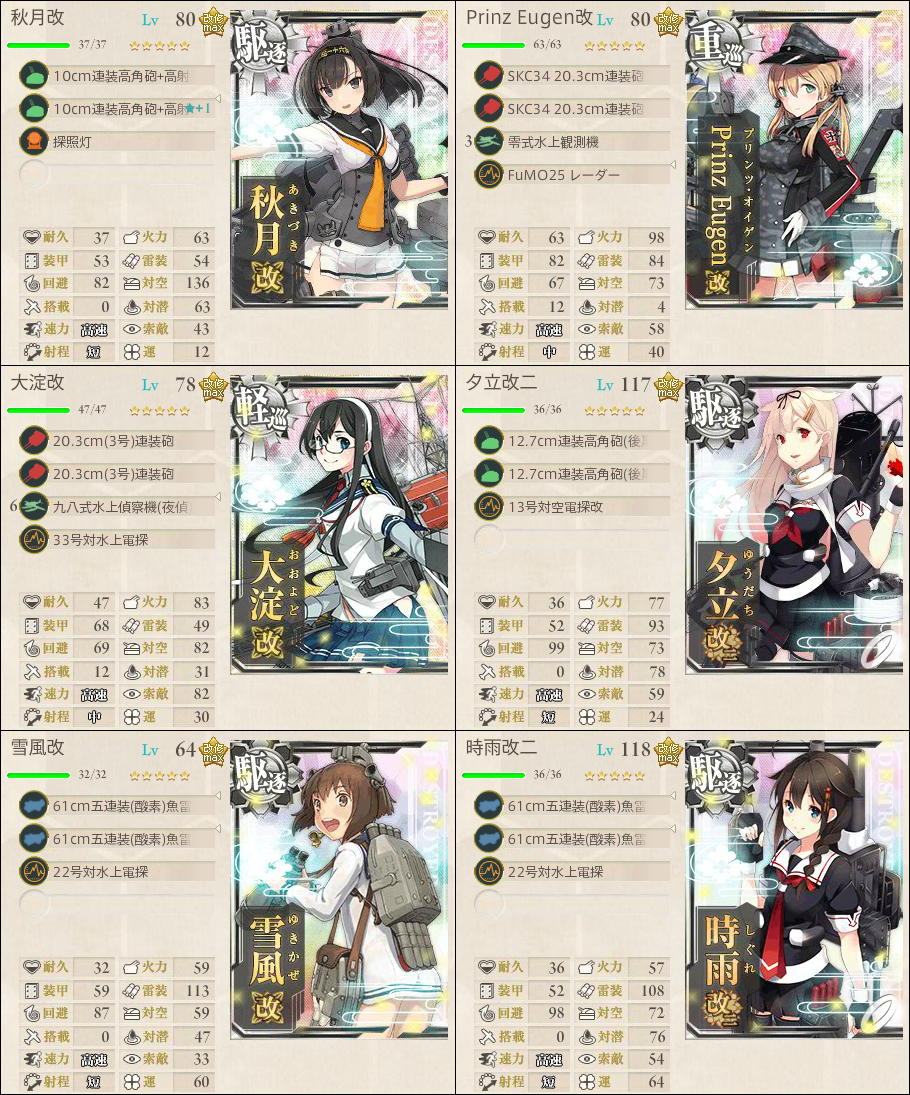
Task: Click the searchlight icon on 秋月改
Action: 33,142
